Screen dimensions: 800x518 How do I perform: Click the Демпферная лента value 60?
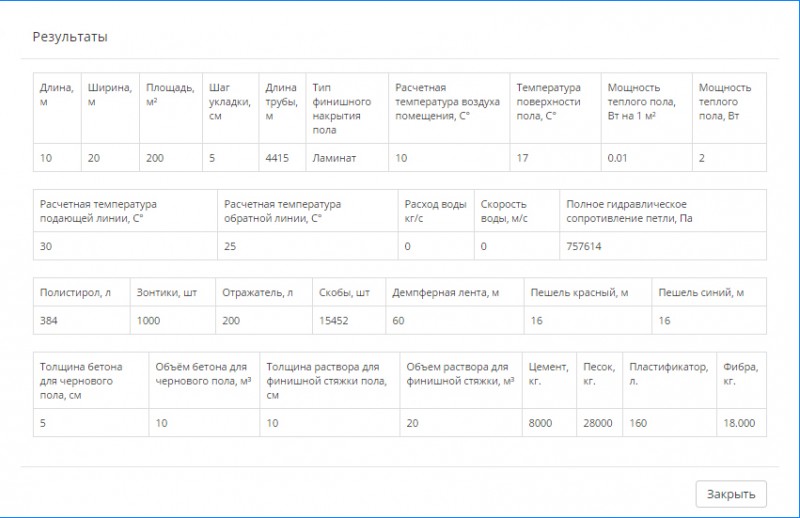pos(398,320)
